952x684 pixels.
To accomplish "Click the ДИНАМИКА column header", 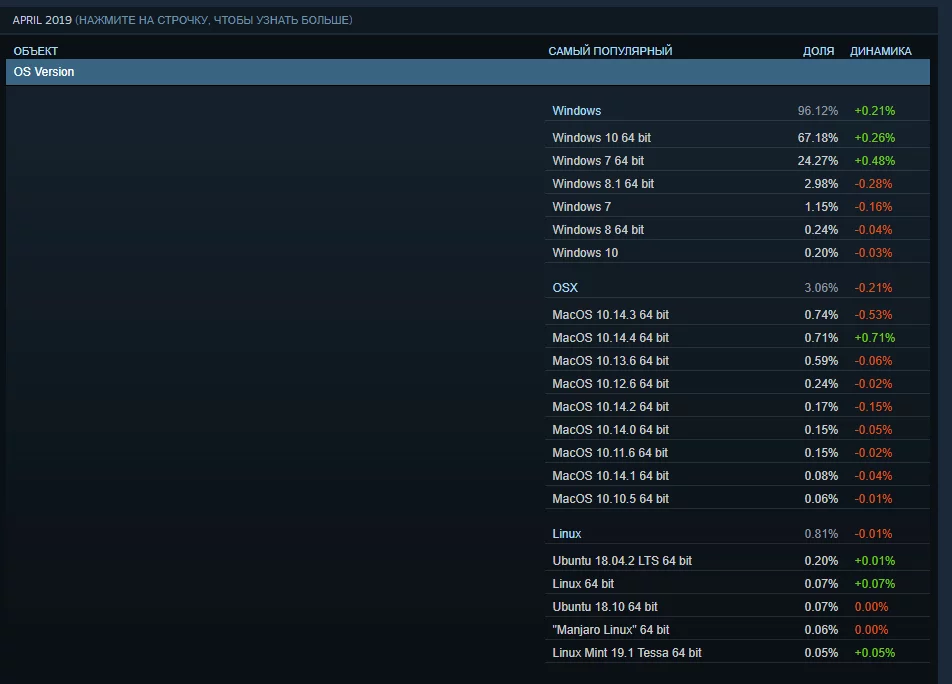I will (880, 51).
